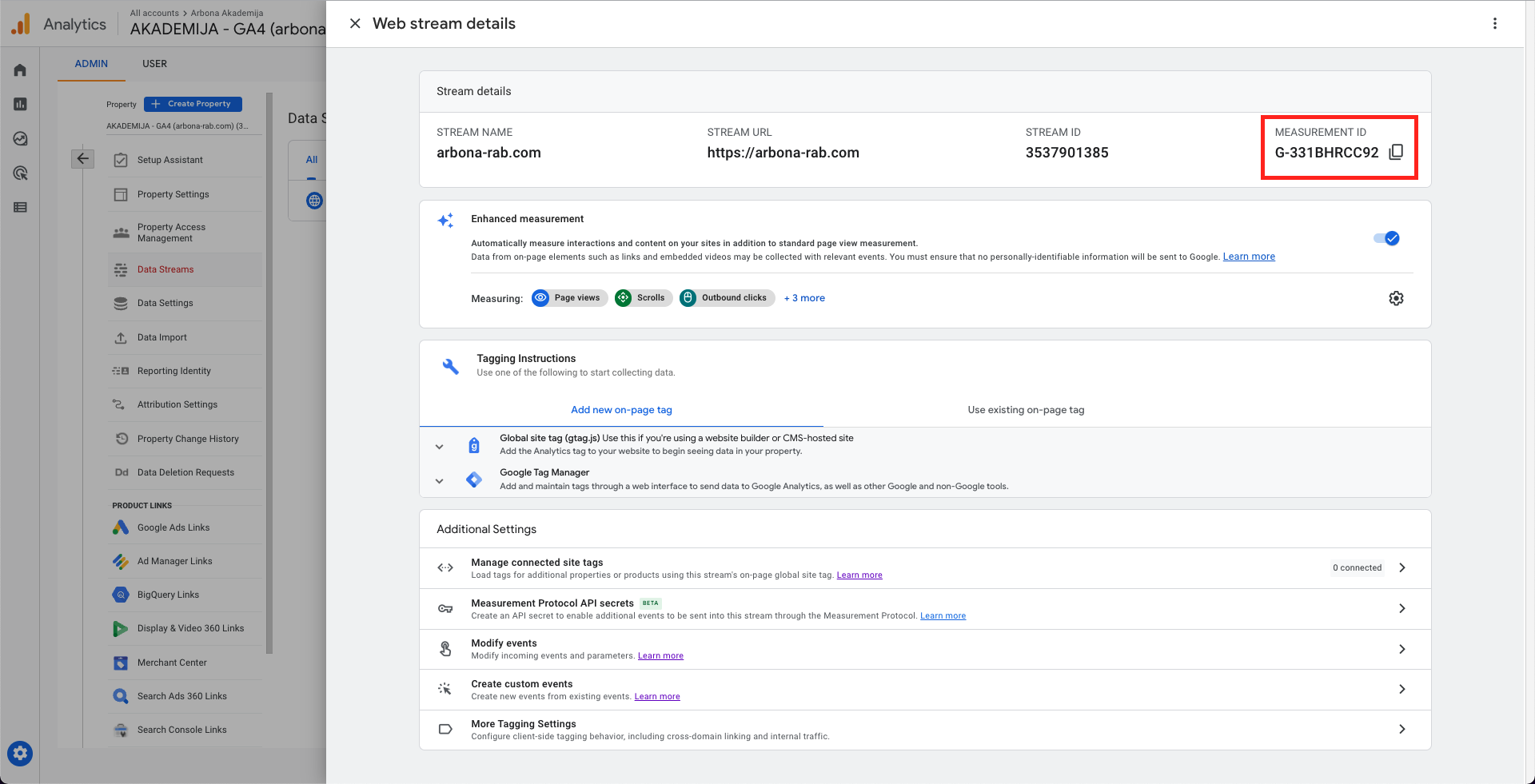
Task: Click the API secrets key icon
Action: [445, 608]
